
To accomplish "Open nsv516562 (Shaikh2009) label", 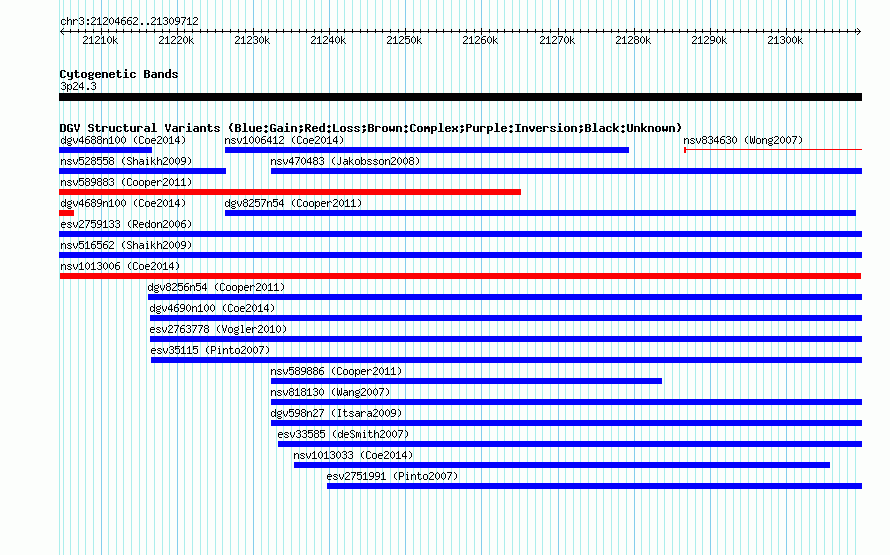I will [126, 245].
